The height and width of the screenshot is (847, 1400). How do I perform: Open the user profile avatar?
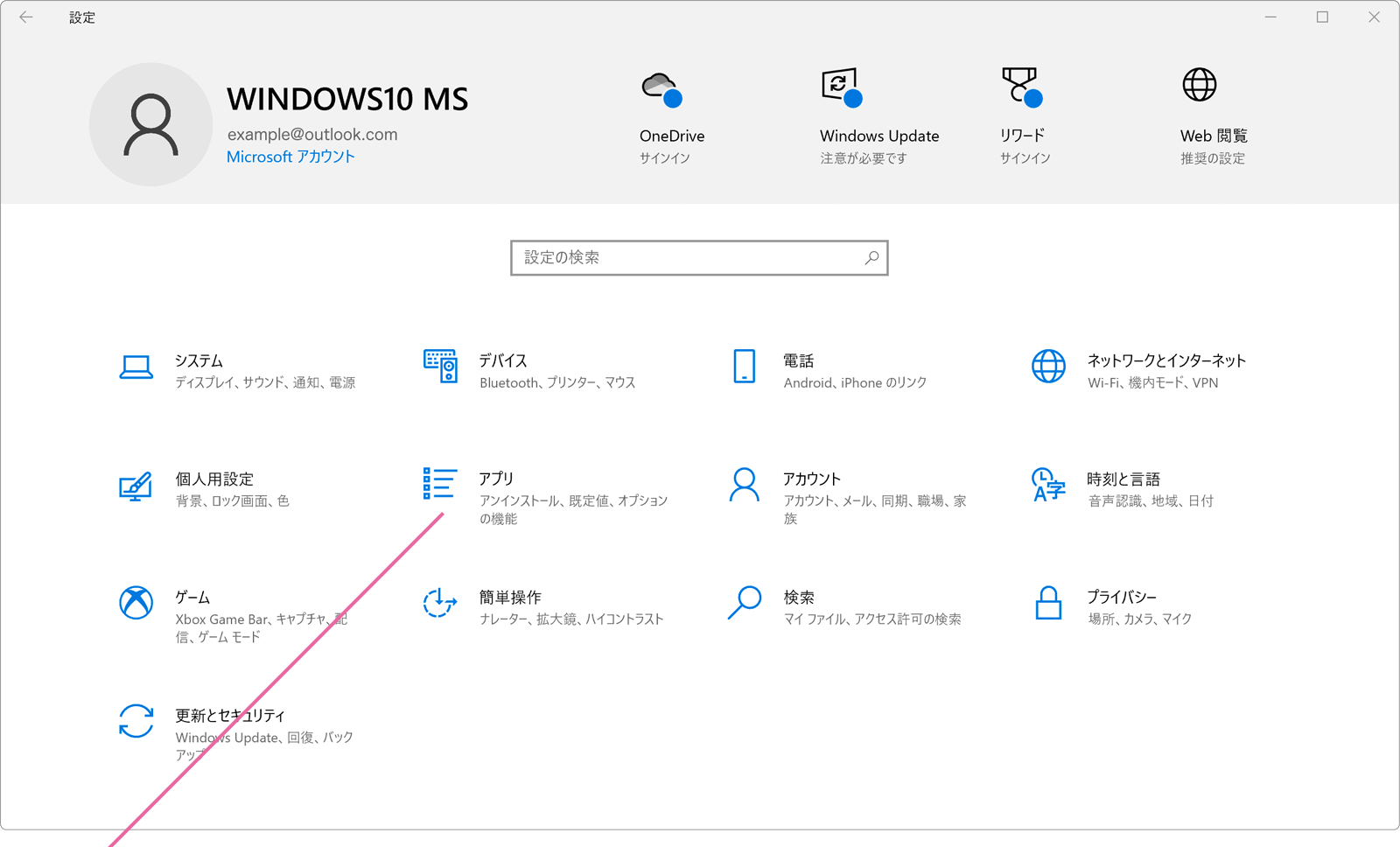coord(150,124)
